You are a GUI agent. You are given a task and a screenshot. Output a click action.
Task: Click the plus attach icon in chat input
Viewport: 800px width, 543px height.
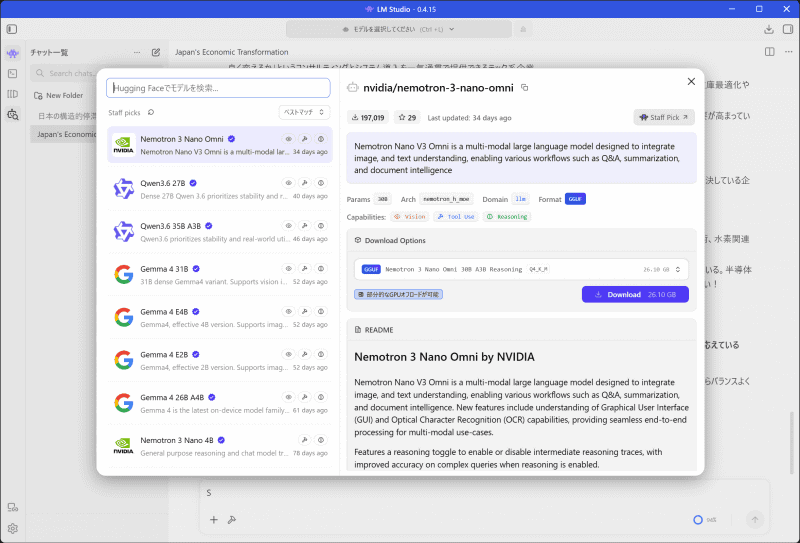click(214, 520)
